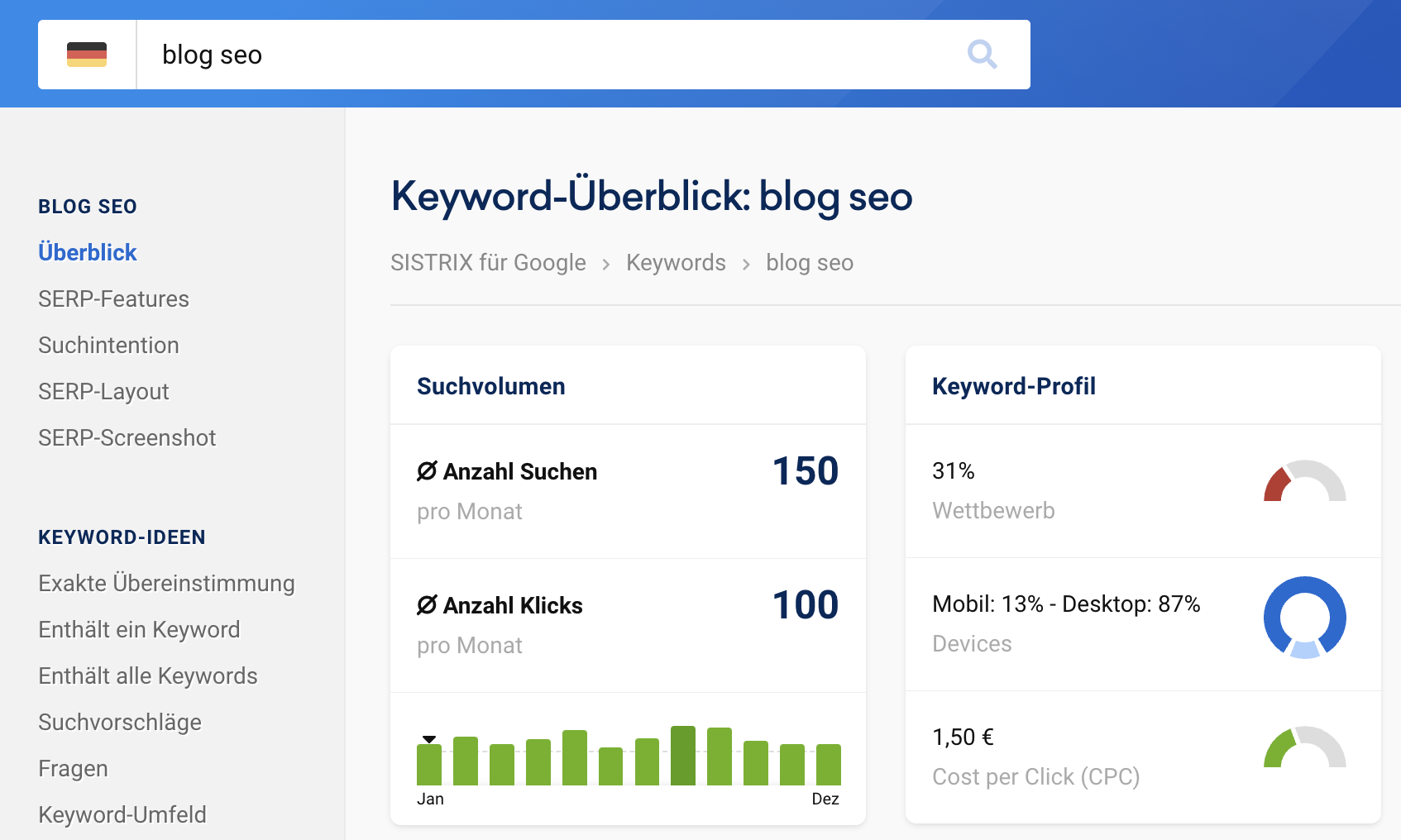The width and height of the screenshot is (1401, 840).
Task: Click the 100 Anzahl Klicks value
Action: coord(806,605)
